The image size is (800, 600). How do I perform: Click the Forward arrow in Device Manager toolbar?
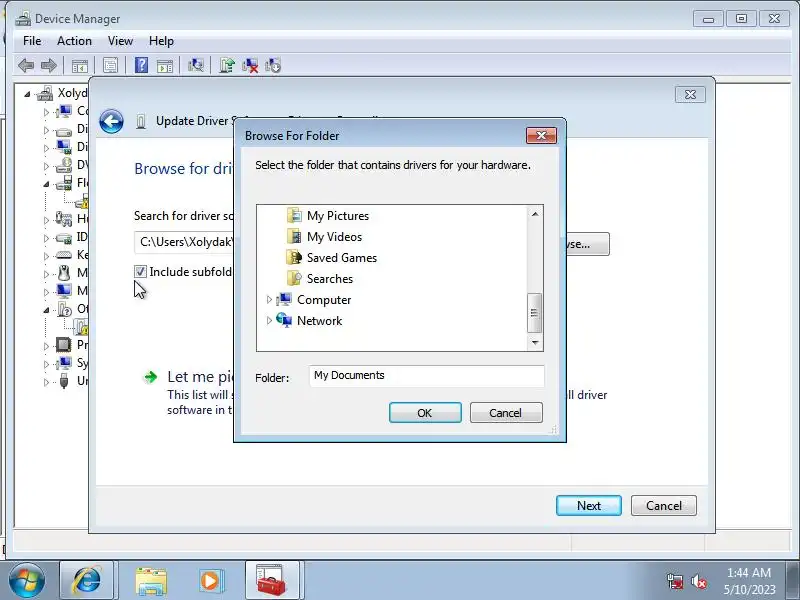48,65
